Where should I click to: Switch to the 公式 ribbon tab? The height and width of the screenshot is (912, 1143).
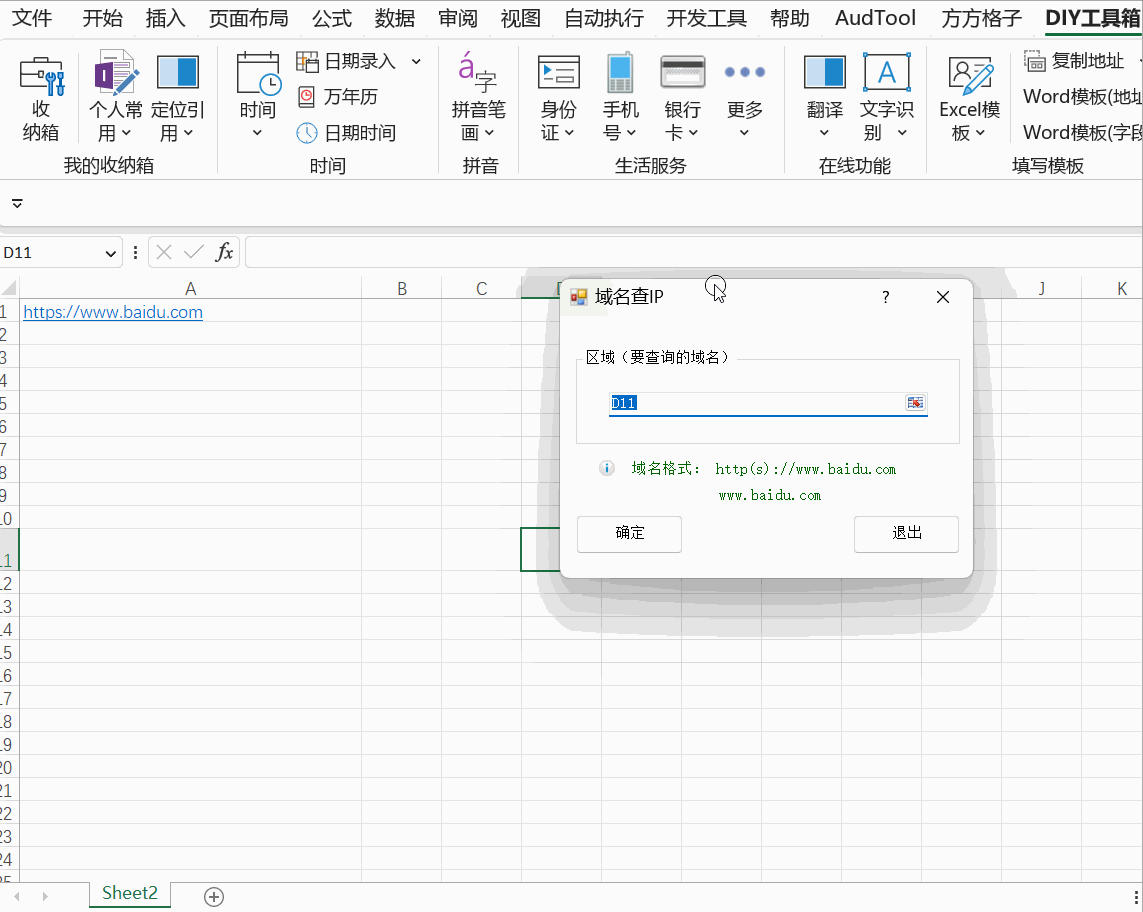point(332,18)
